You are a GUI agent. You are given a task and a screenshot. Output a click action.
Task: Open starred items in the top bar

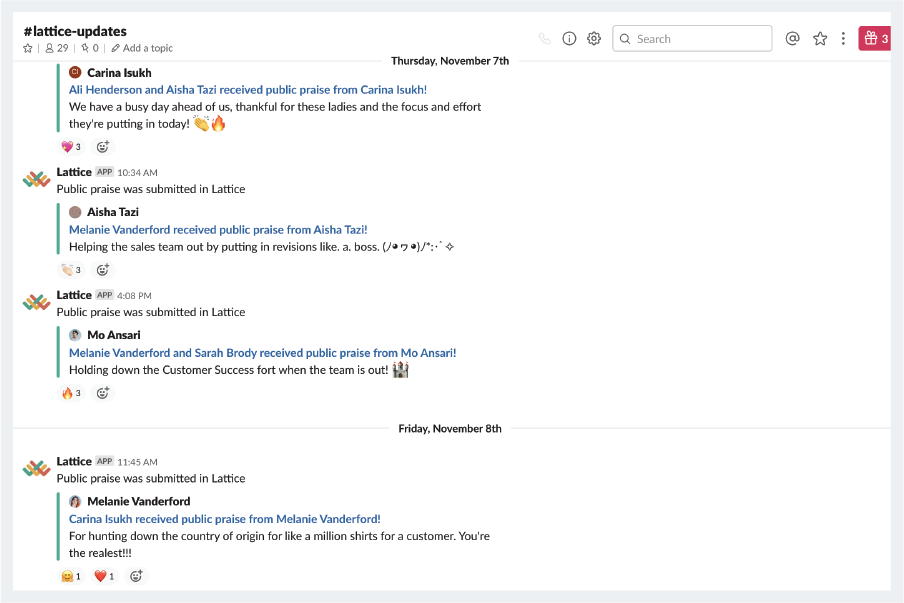point(820,39)
